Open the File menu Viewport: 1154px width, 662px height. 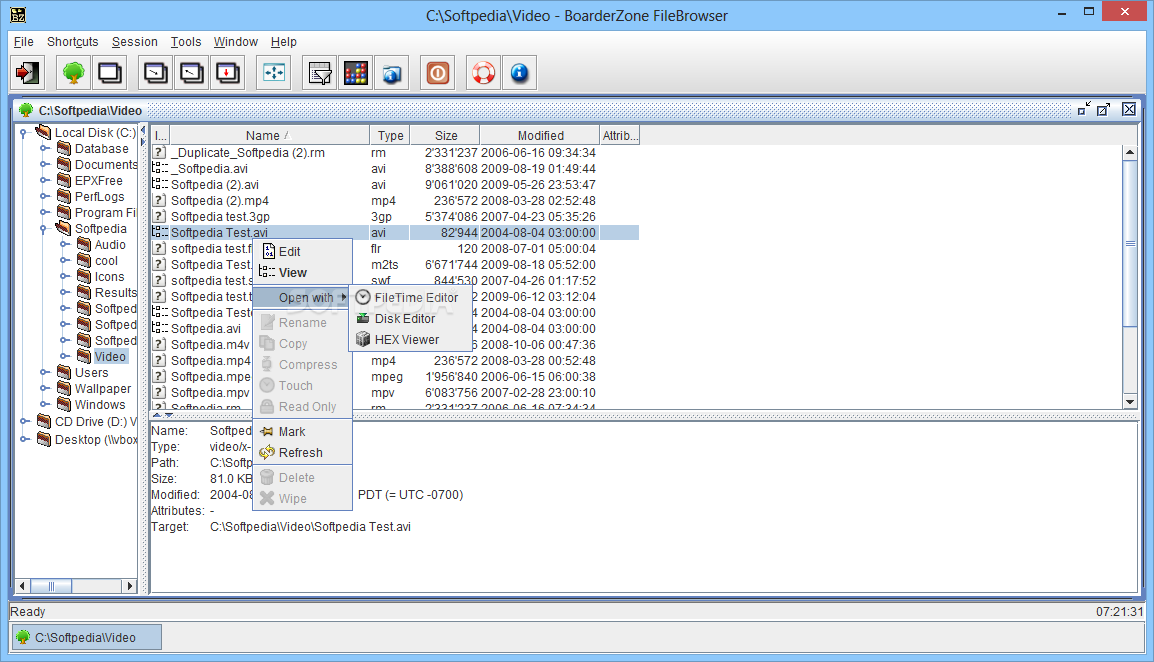24,42
